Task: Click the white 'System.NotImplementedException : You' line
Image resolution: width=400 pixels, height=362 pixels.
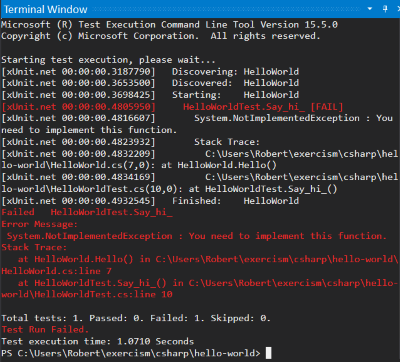Action: (197, 118)
